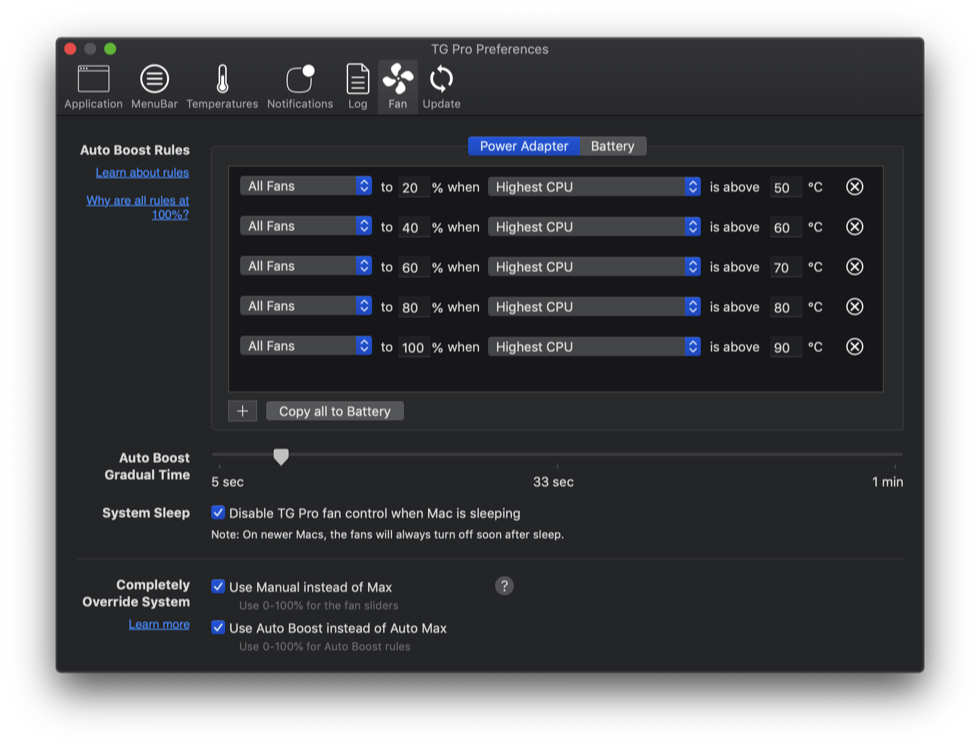This screenshot has height=746, width=980.
Task: Change Highest CPU sensor in the 50 °C rule
Action: [x=594, y=187]
